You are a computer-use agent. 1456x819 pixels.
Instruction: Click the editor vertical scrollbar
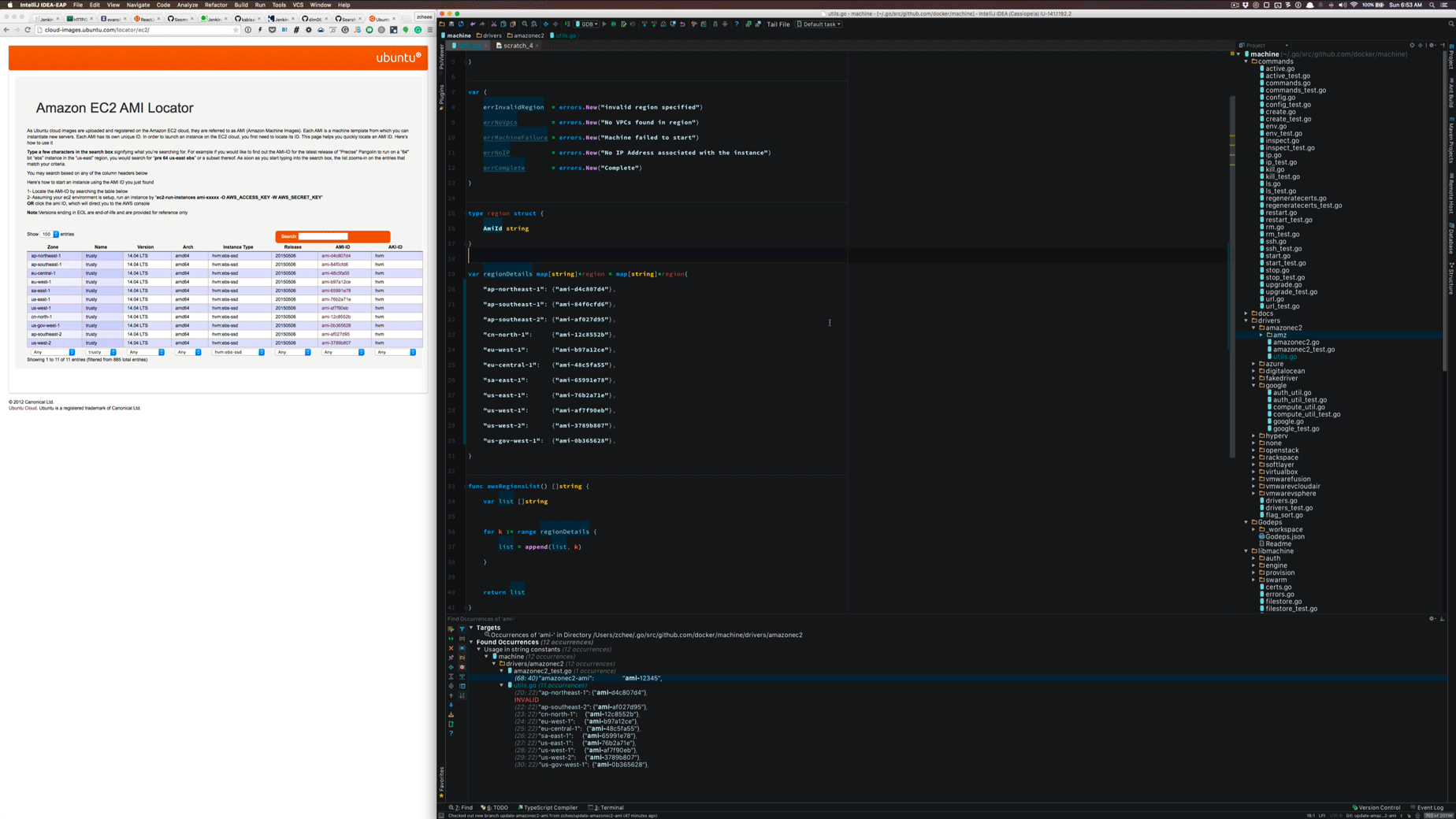pyautogui.click(x=1232, y=276)
